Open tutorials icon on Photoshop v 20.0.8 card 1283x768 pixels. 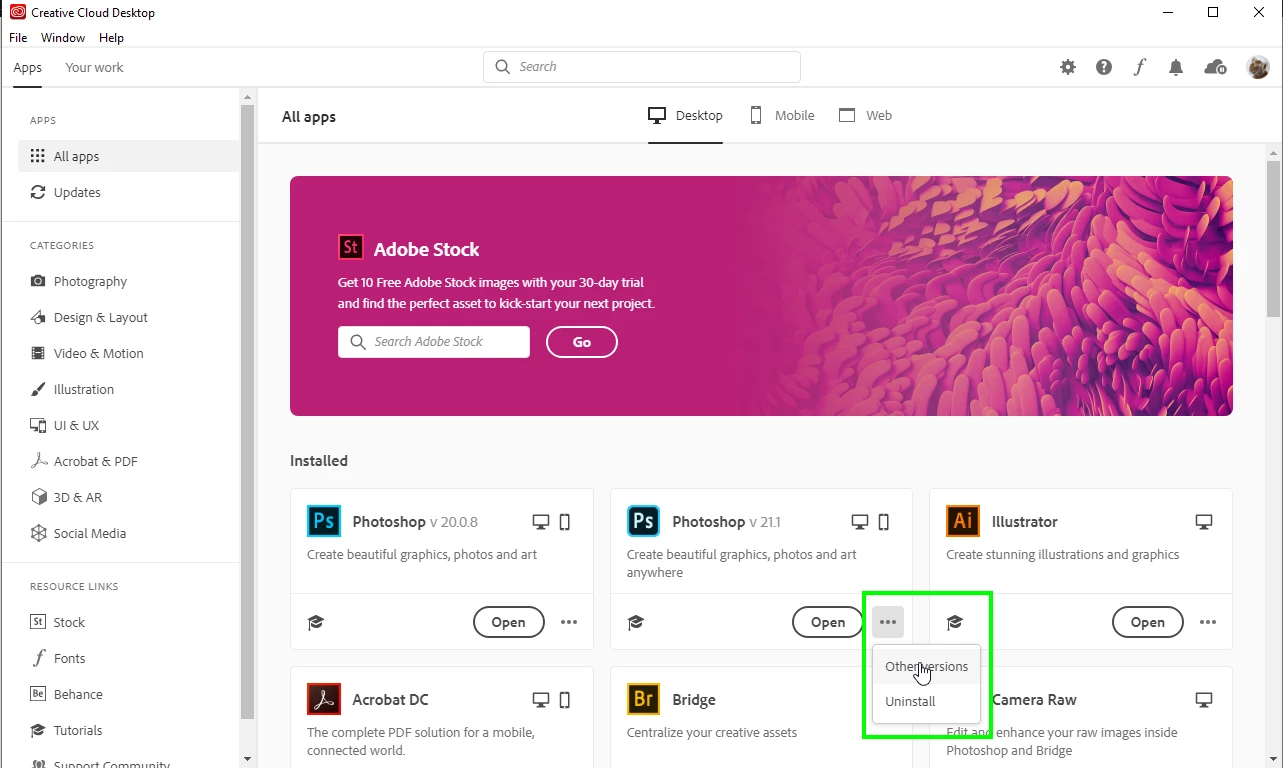click(316, 622)
